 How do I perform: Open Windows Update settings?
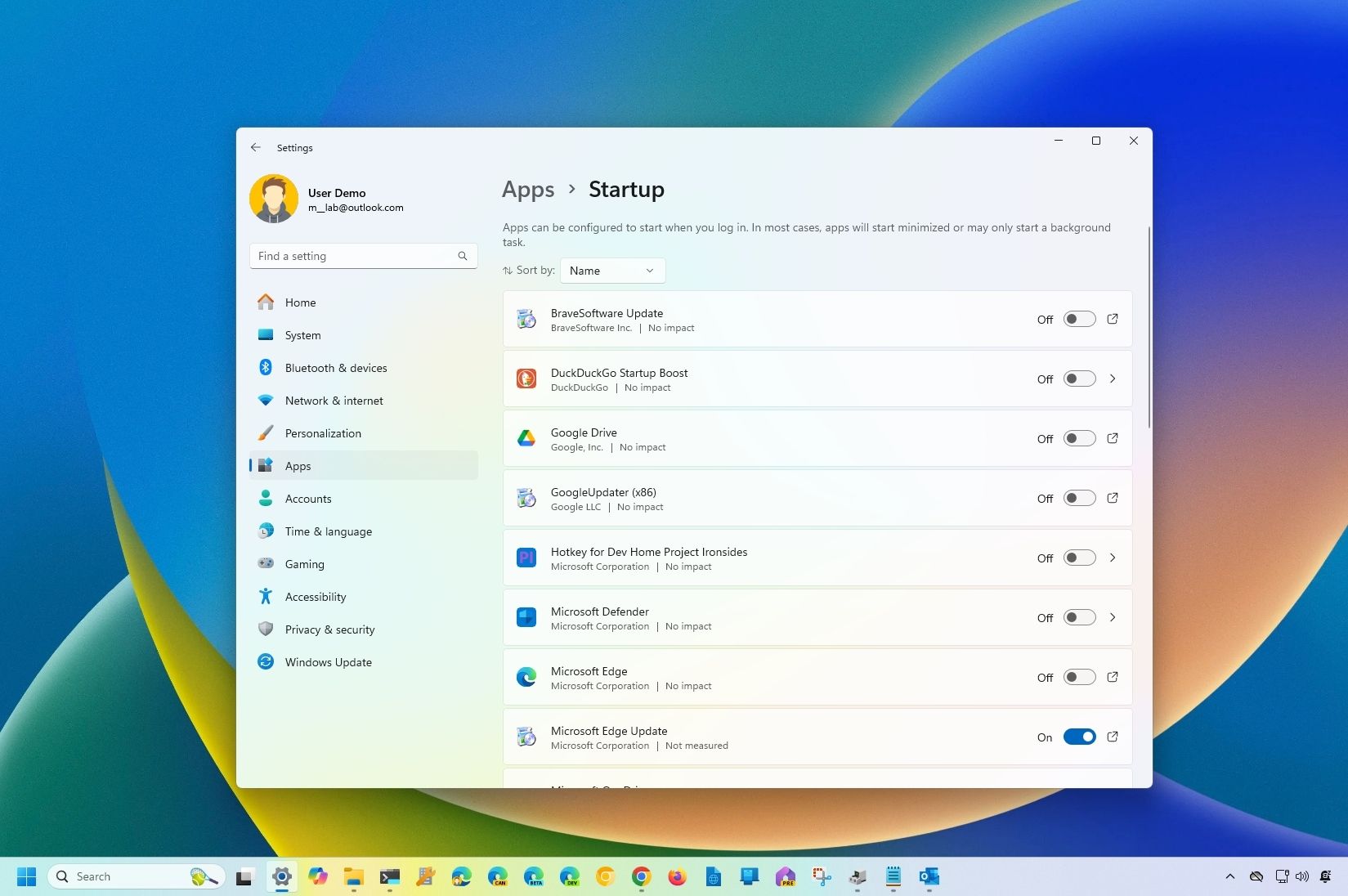pyautogui.click(x=328, y=662)
